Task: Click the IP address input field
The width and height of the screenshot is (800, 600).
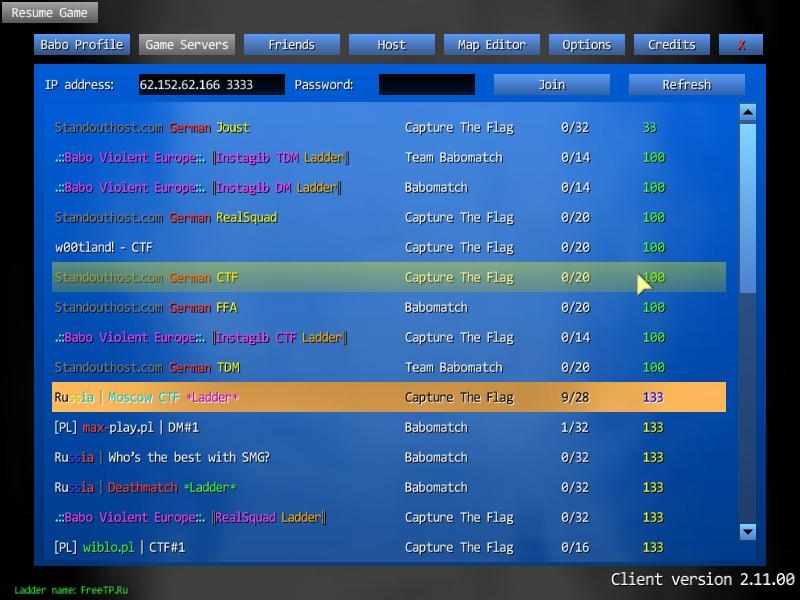Action: [x=211, y=85]
